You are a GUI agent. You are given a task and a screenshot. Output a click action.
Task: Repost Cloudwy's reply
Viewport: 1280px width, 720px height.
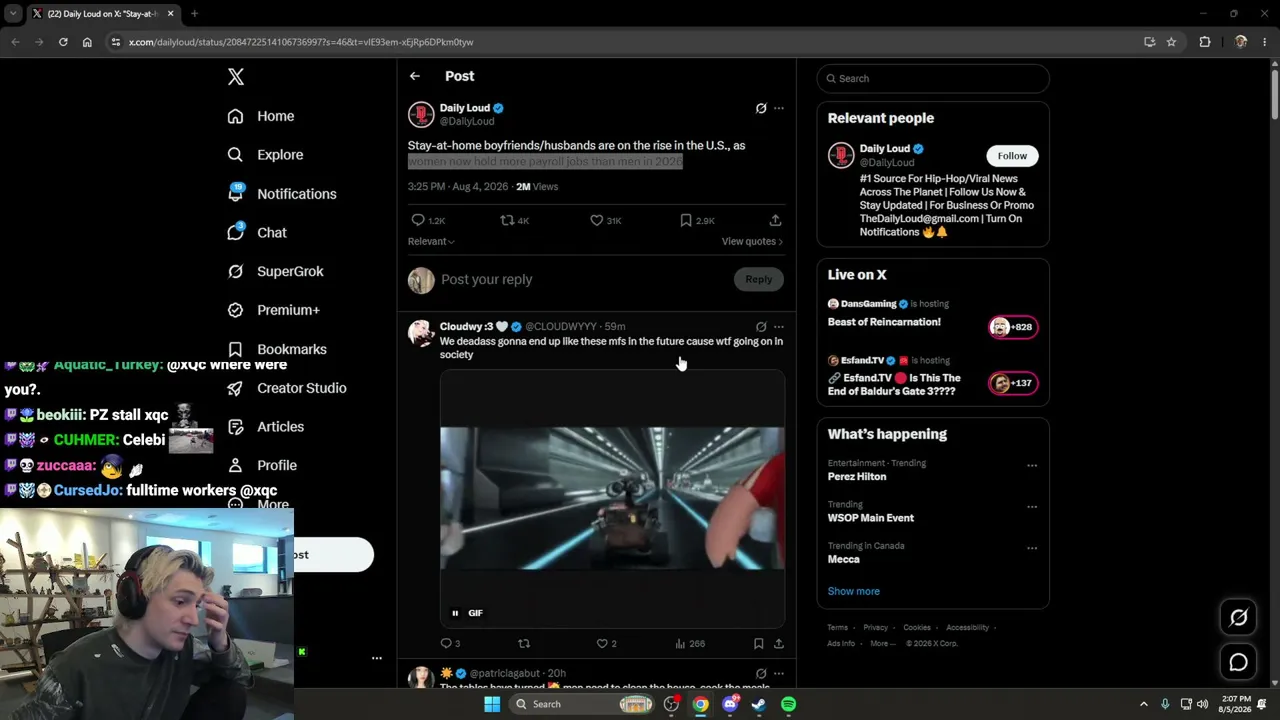click(x=524, y=643)
